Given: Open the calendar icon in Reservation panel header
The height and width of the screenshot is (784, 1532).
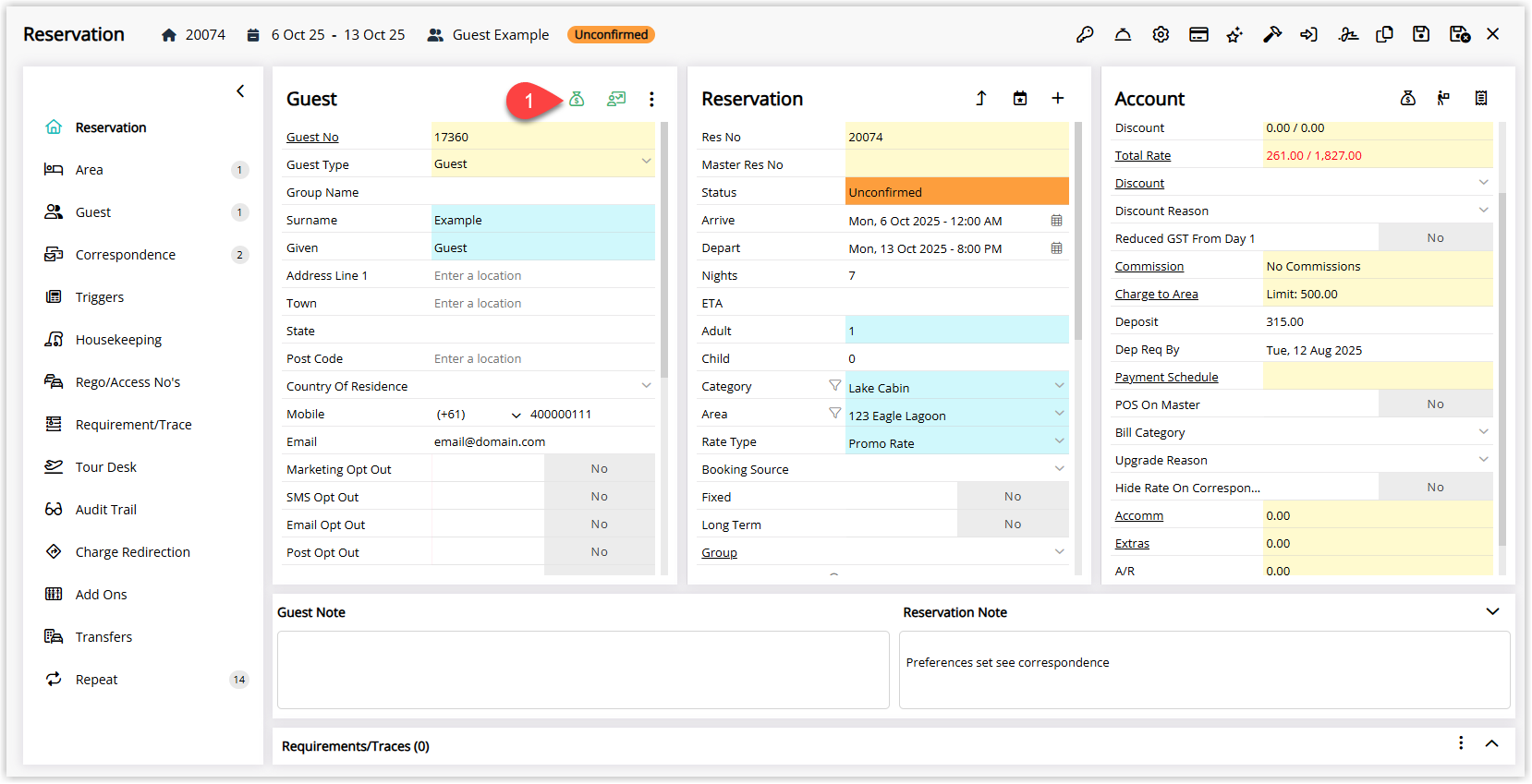Looking at the screenshot, I should (1020, 98).
